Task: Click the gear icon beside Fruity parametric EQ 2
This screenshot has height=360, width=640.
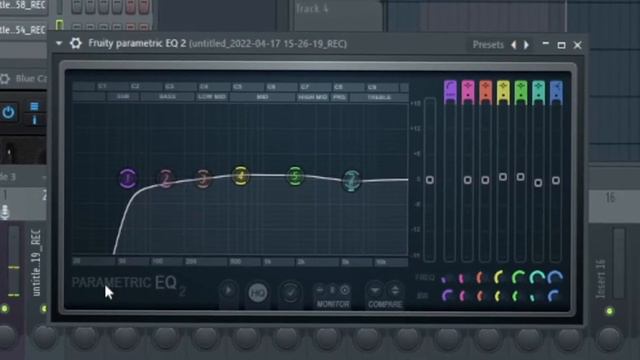Action: point(76,43)
